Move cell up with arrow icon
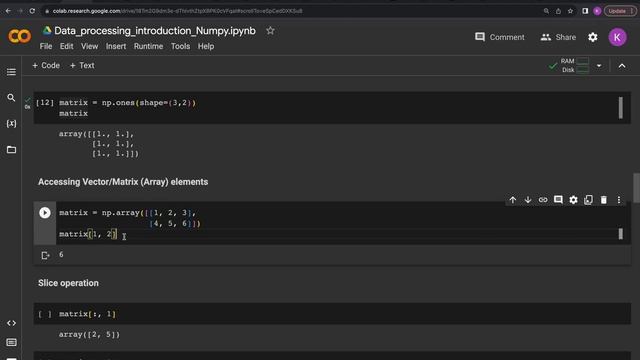Viewport: 640px width, 360px height. point(513,200)
